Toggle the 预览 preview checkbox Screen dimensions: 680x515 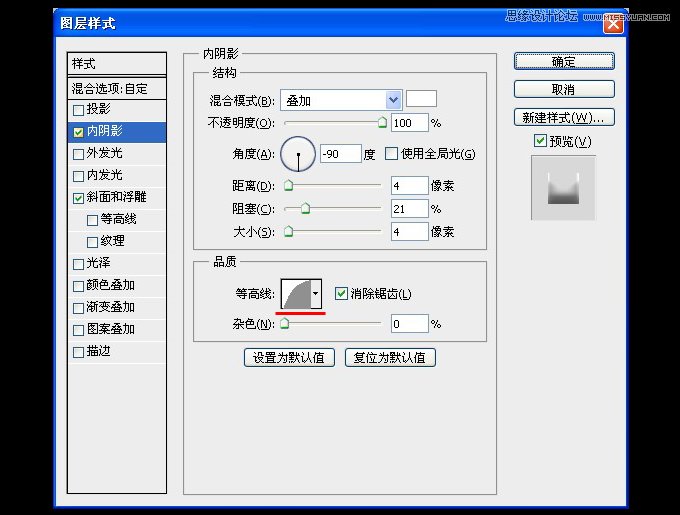pyautogui.click(x=540, y=140)
